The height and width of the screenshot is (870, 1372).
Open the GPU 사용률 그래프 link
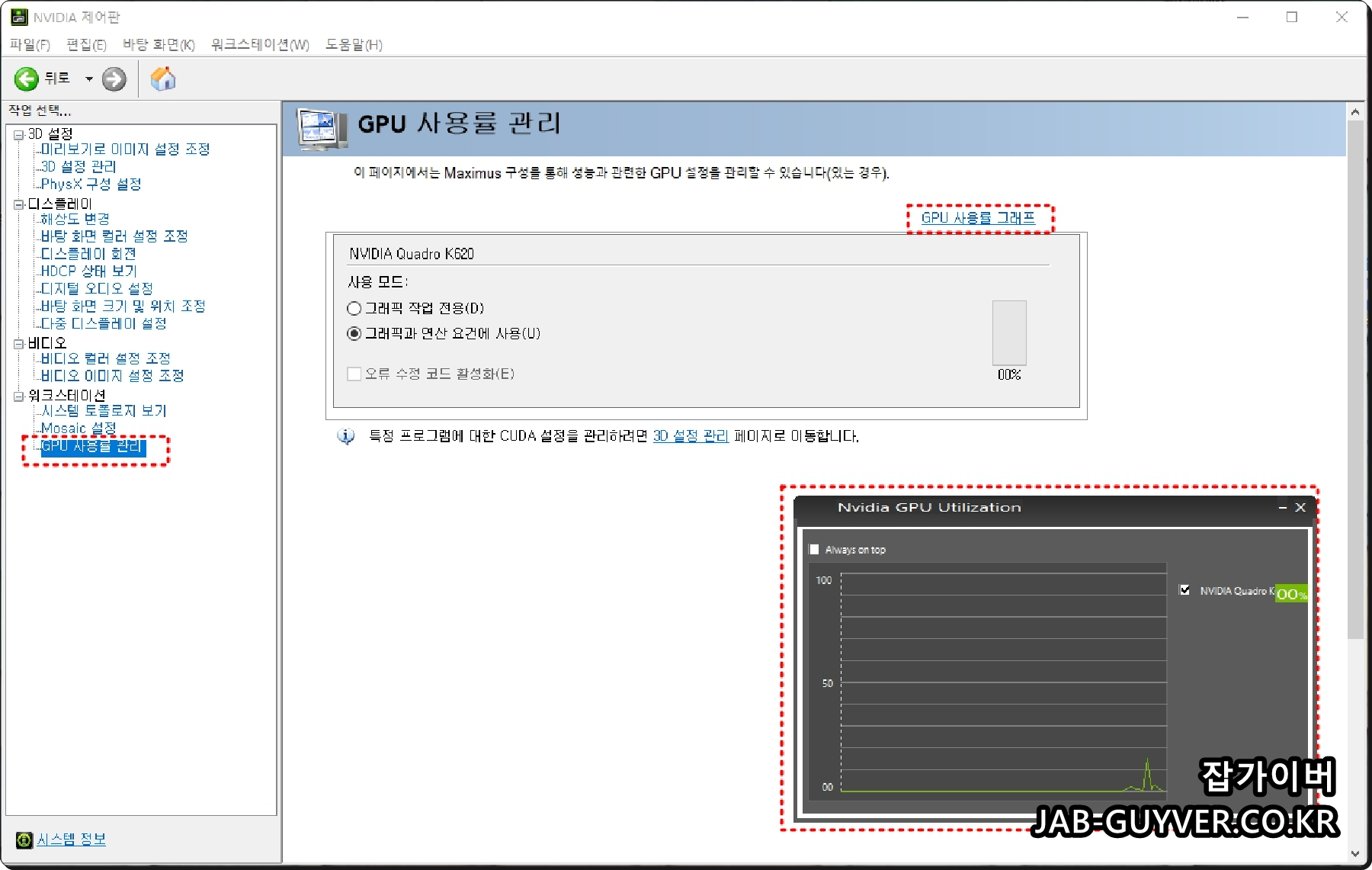click(x=978, y=218)
